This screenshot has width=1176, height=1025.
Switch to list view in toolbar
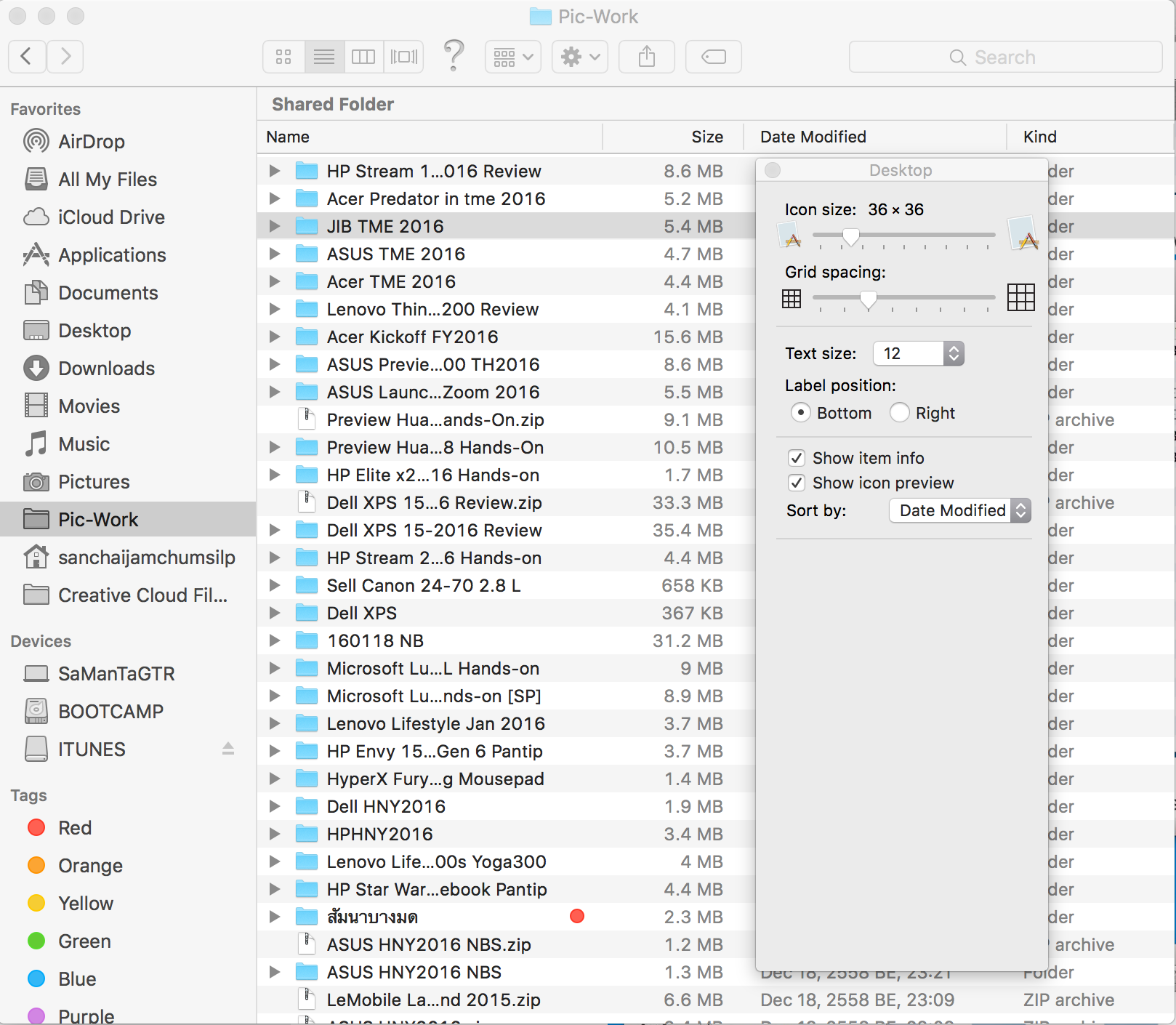(x=324, y=57)
